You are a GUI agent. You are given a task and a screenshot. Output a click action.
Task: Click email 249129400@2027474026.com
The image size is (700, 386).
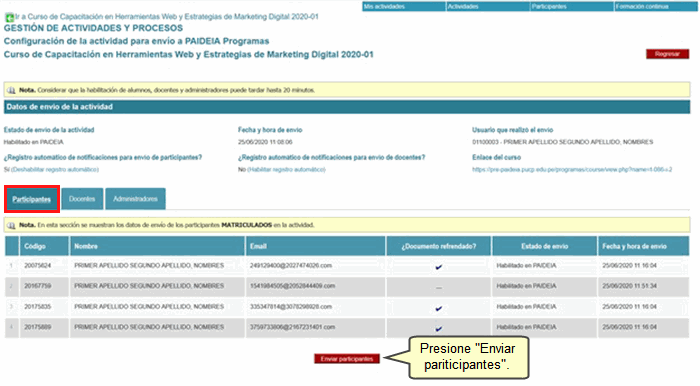coord(291,266)
